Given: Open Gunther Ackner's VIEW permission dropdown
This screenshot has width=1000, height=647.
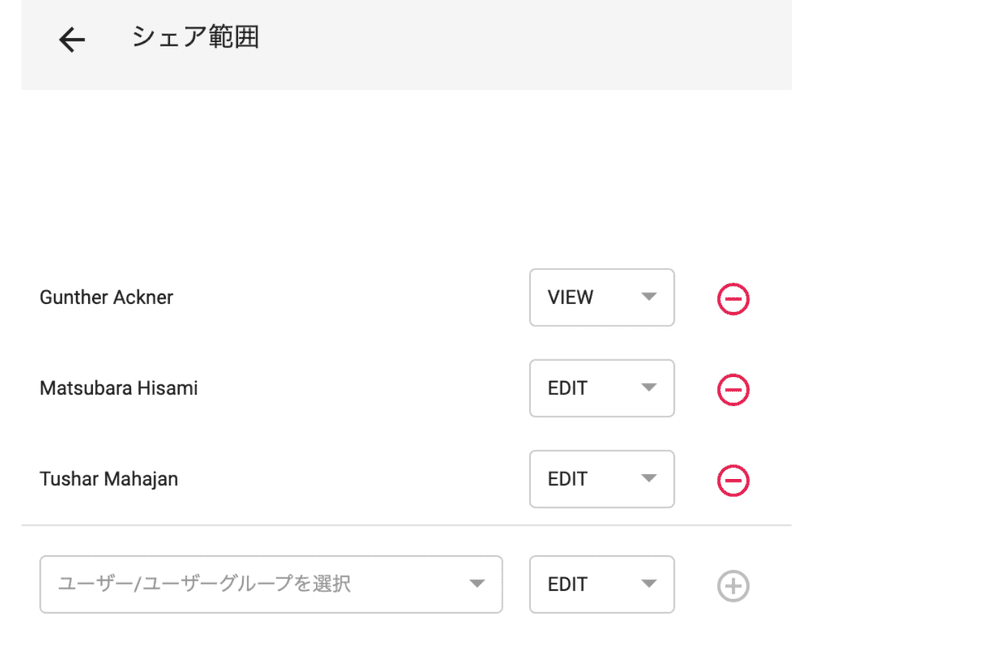Looking at the screenshot, I should coord(601,298).
